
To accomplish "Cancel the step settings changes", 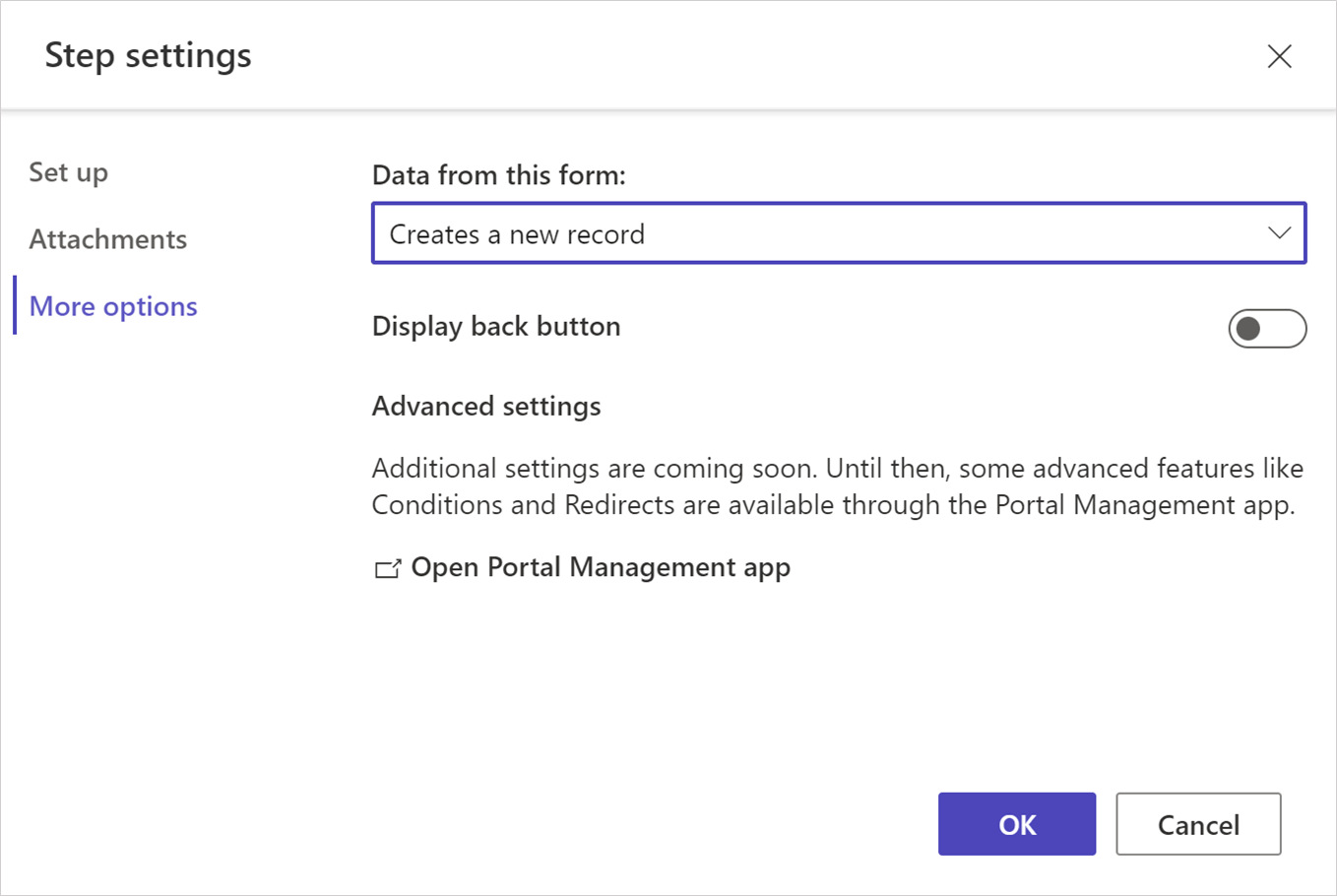I will (1197, 824).
